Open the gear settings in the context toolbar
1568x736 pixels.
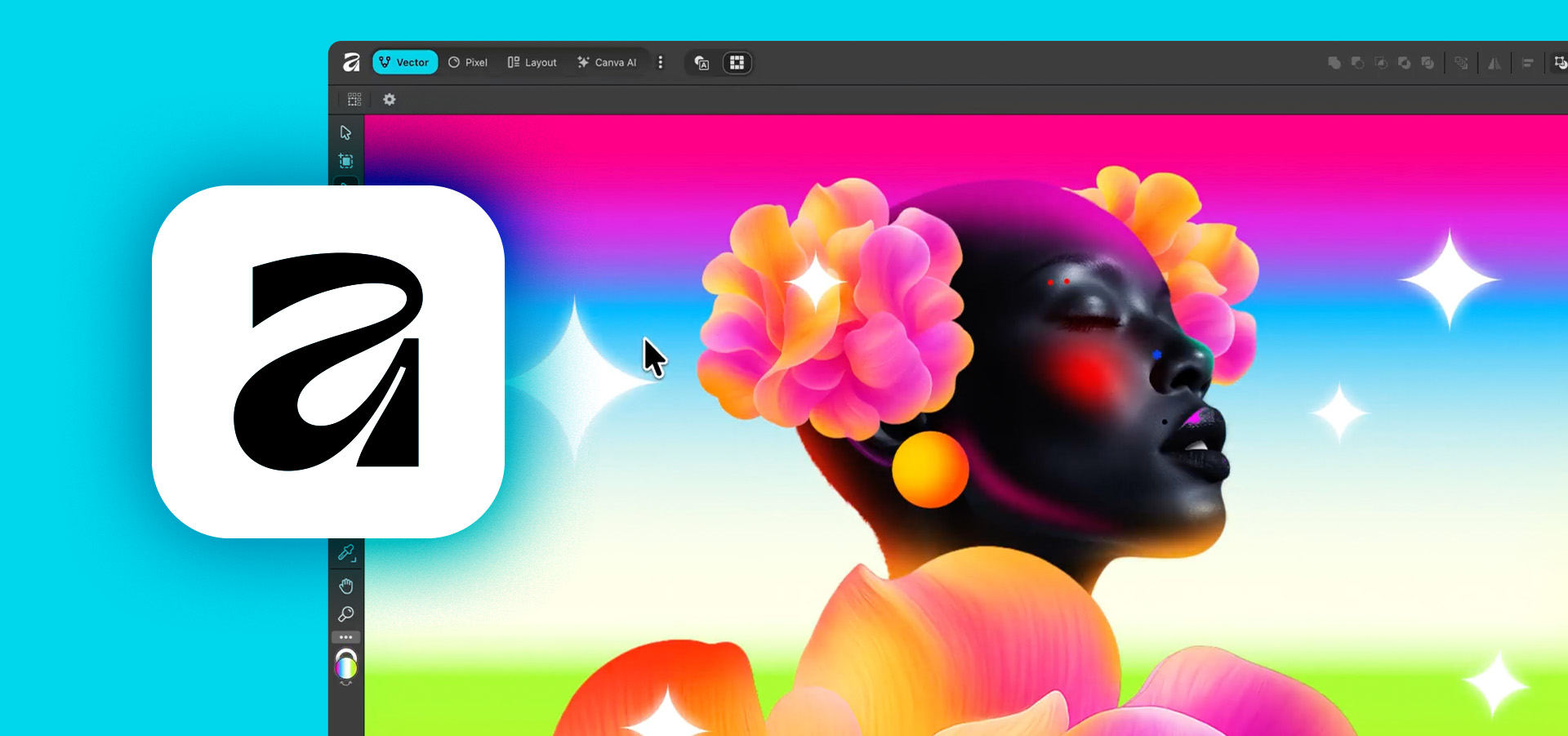[390, 100]
